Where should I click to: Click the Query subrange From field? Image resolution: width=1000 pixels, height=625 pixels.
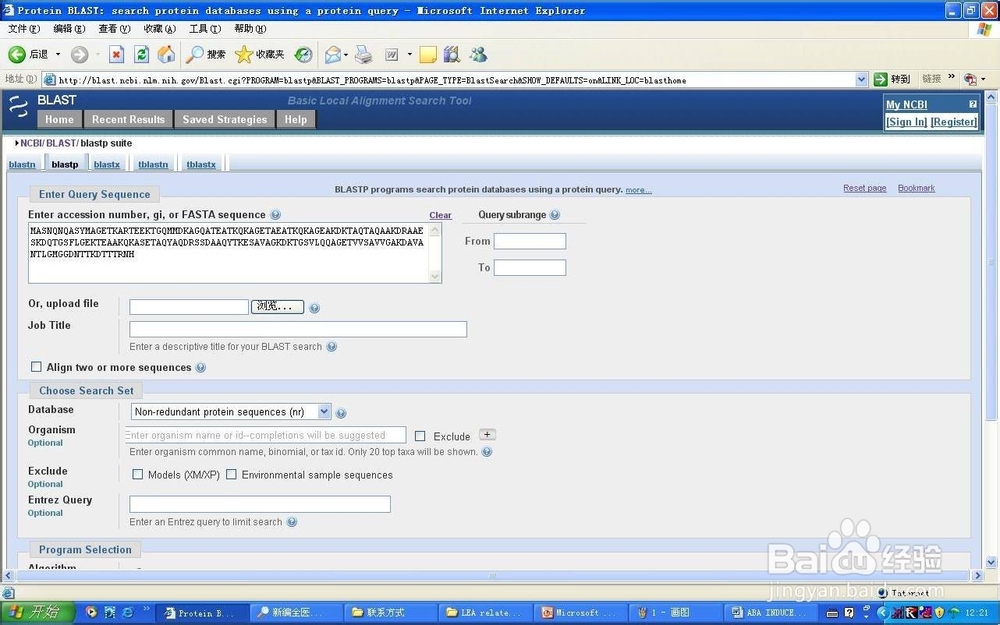pos(530,241)
